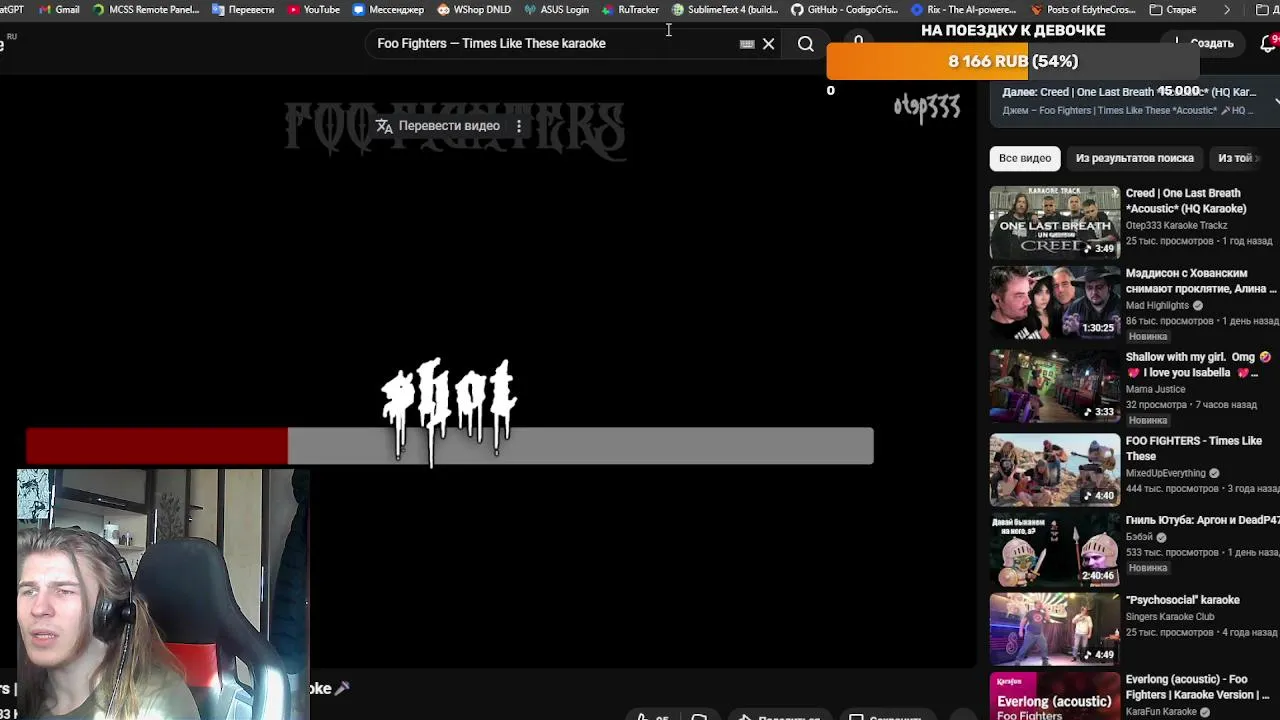
Task: Open the Psychosocial karaoke thumbnail
Action: (x=1055, y=629)
